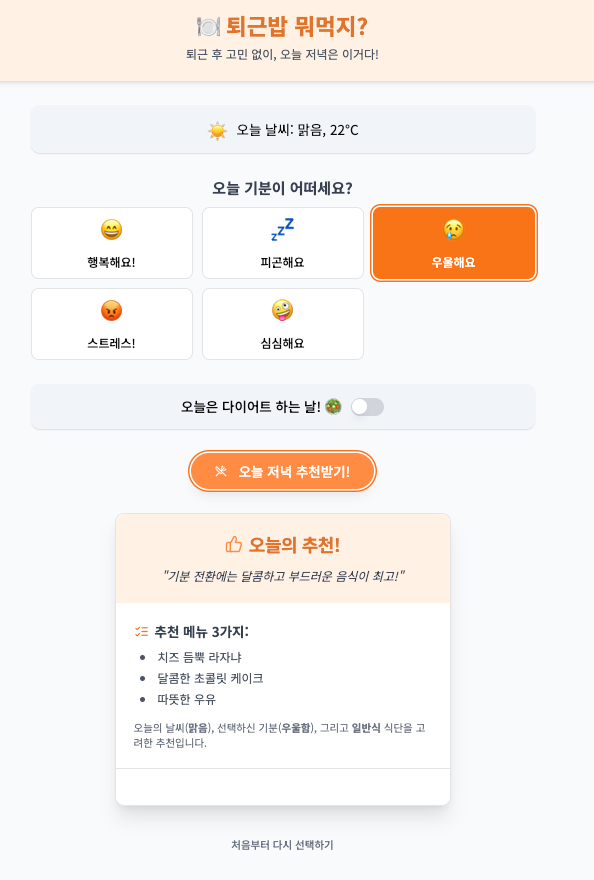Click the checklist icon beside 추천 메뉴

[x=141, y=632]
